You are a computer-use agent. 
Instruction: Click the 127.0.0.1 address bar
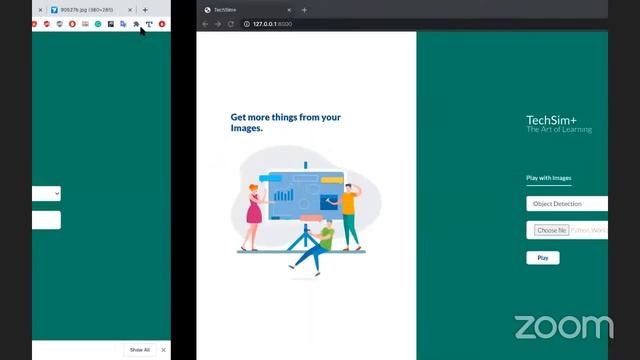pos(424,24)
